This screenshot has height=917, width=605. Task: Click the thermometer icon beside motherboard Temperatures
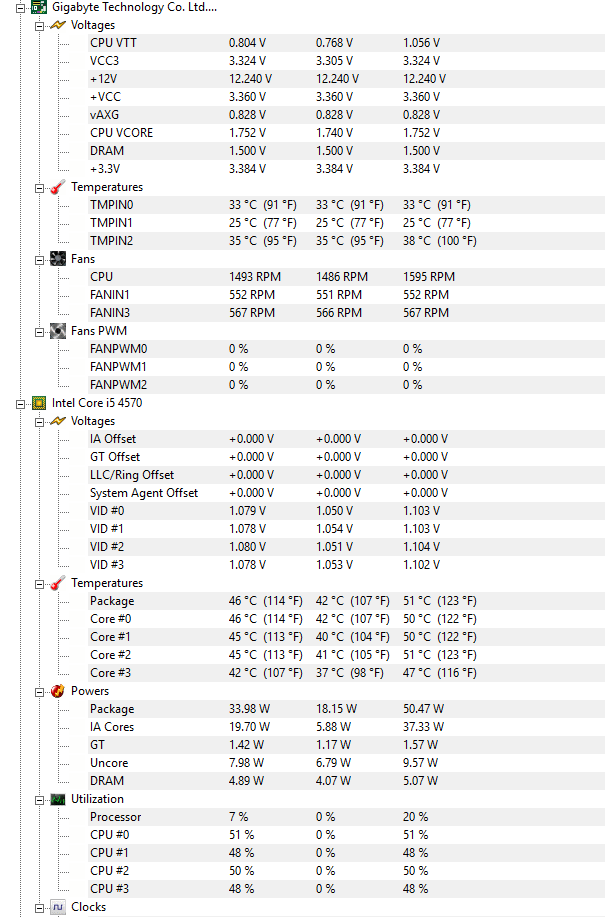(x=58, y=187)
